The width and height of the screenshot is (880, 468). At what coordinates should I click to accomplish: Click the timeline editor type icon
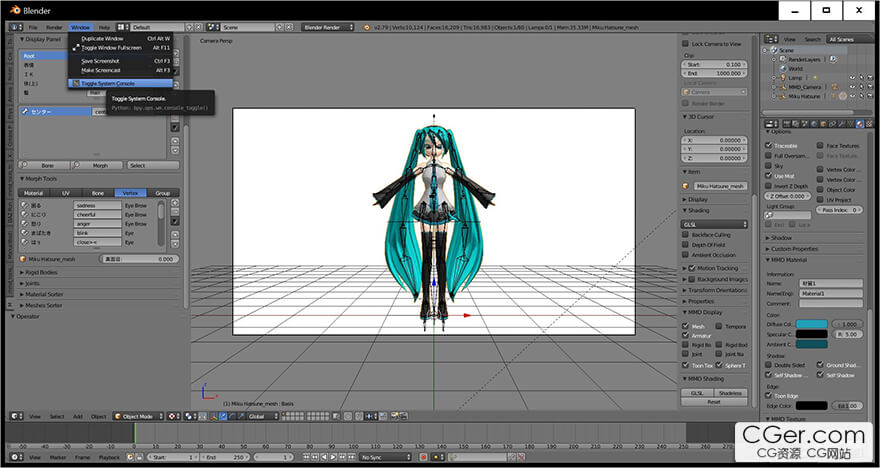click(x=15, y=457)
